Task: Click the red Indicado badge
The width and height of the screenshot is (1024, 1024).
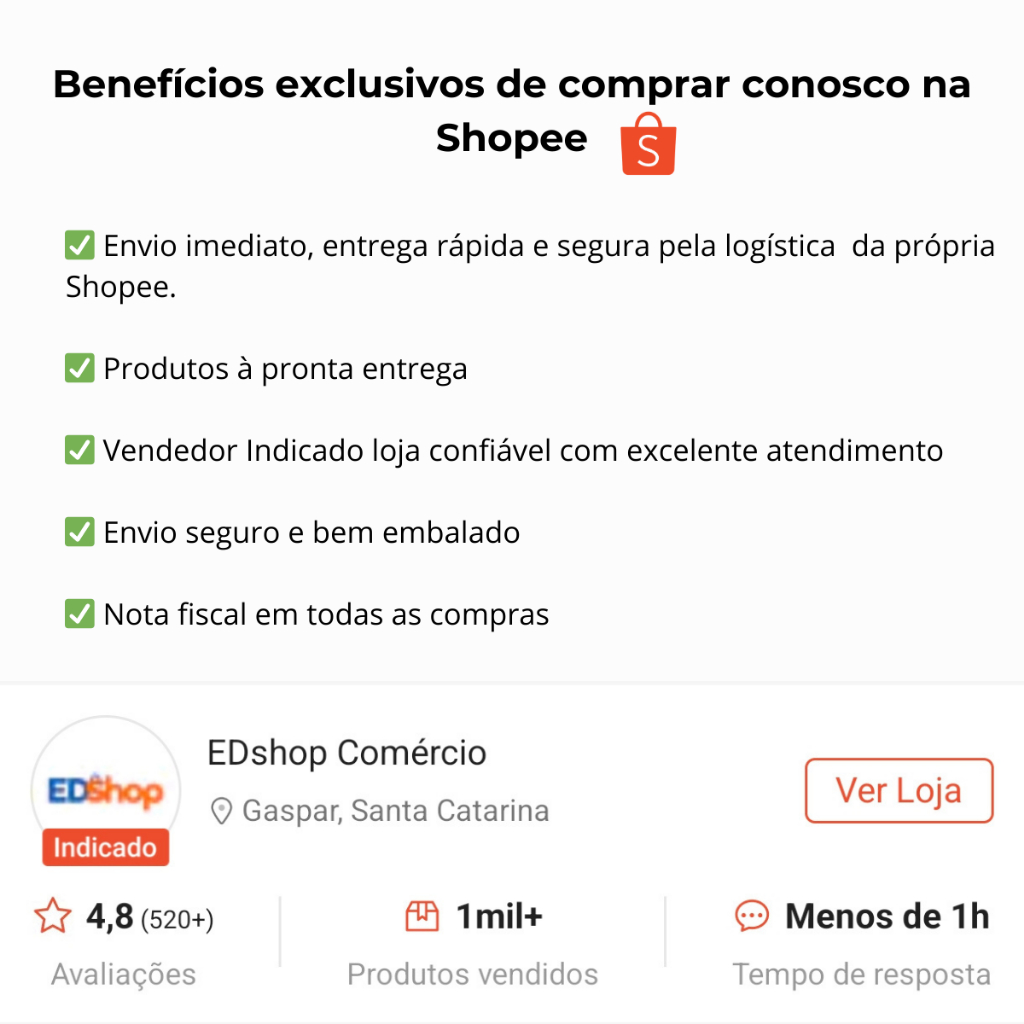Action: pos(105,848)
